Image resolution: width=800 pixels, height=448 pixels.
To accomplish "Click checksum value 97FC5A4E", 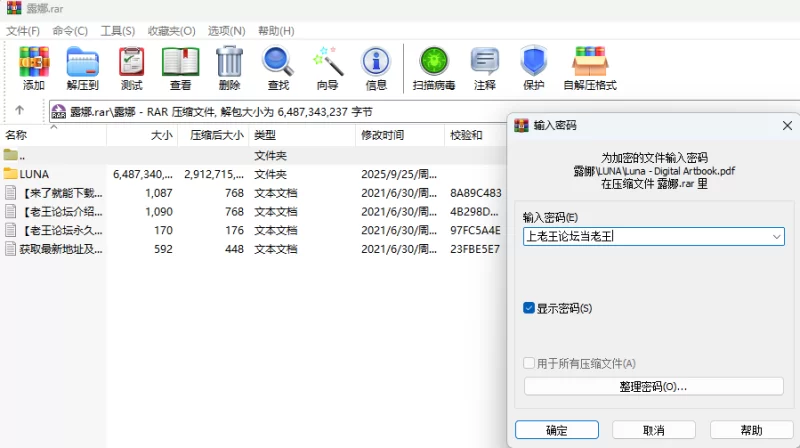I will click(475, 230).
